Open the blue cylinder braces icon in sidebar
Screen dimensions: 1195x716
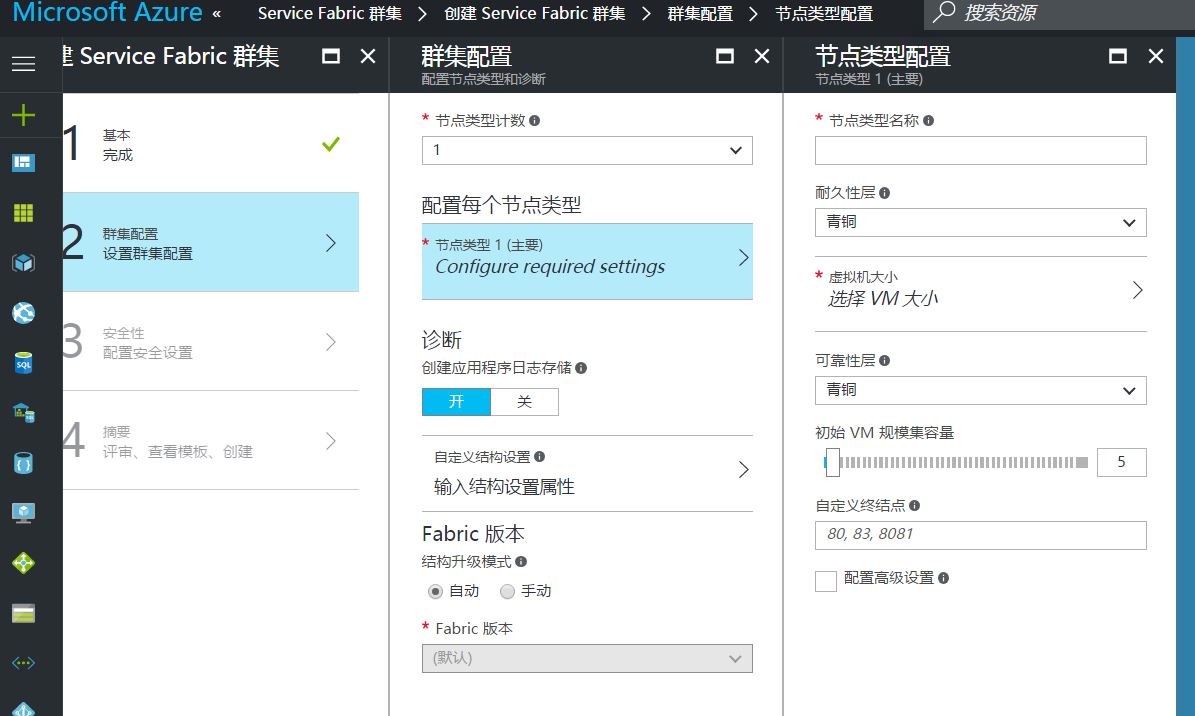coord(24,463)
